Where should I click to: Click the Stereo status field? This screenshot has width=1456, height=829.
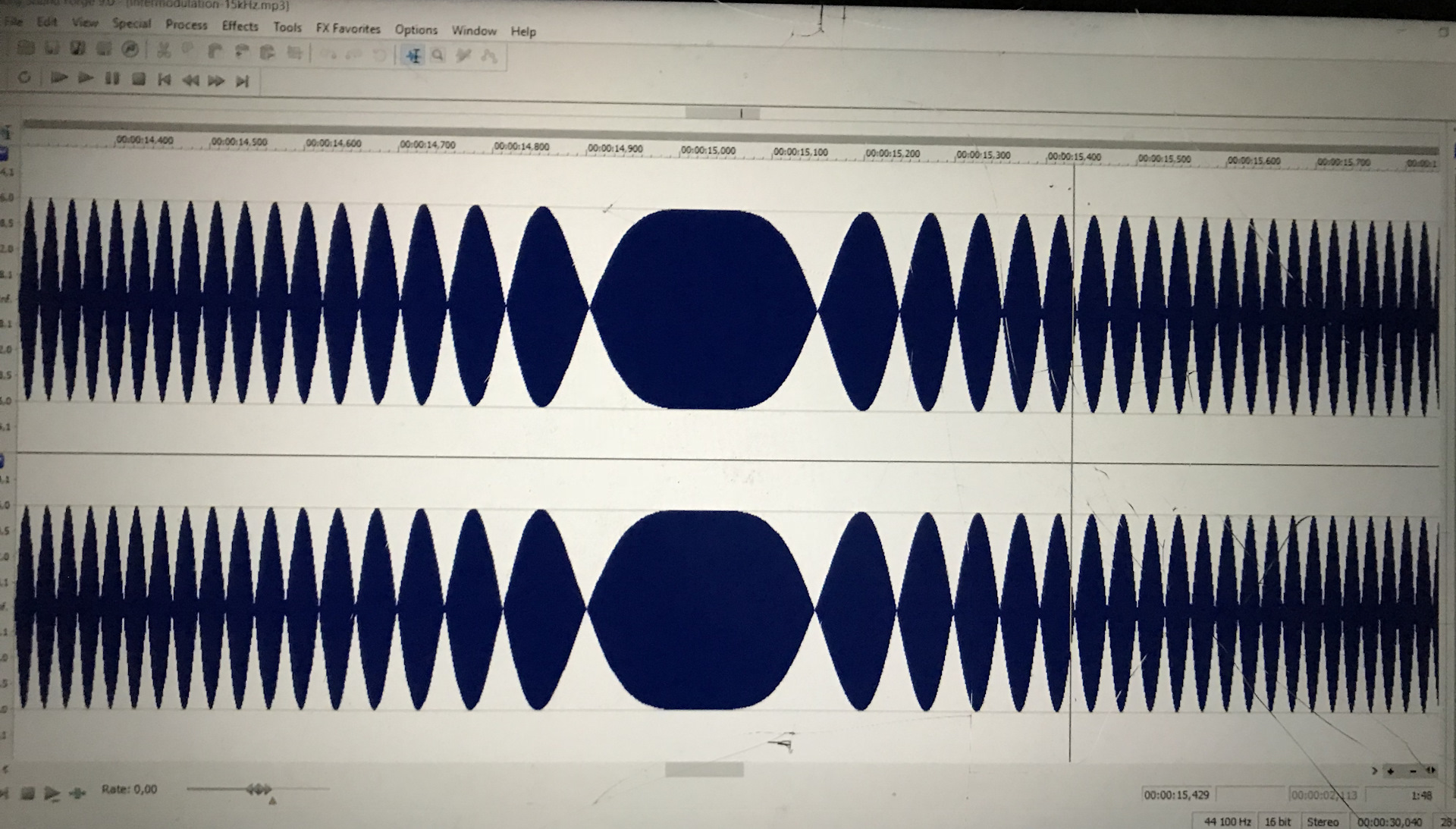pyautogui.click(x=1323, y=821)
